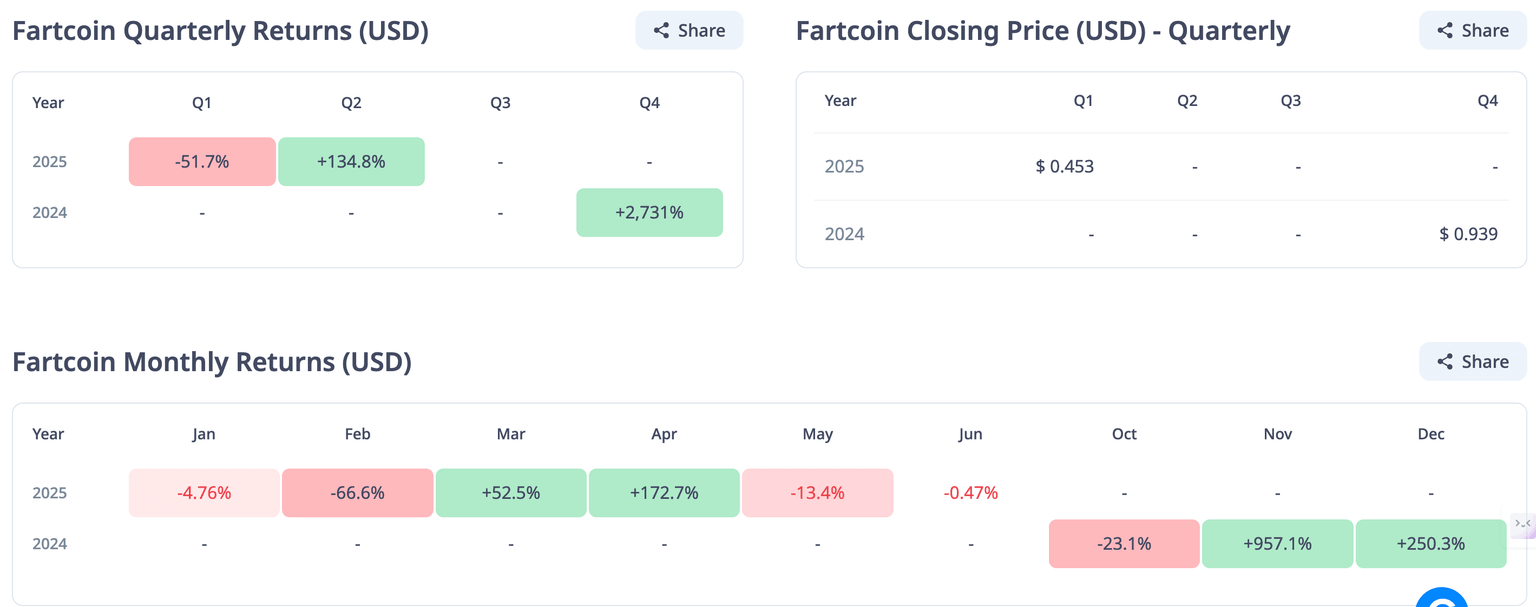Select the 2025 Q1 -51.7% return cell
The height and width of the screenshot is (607, 1536).
click(x=202, y=161)
